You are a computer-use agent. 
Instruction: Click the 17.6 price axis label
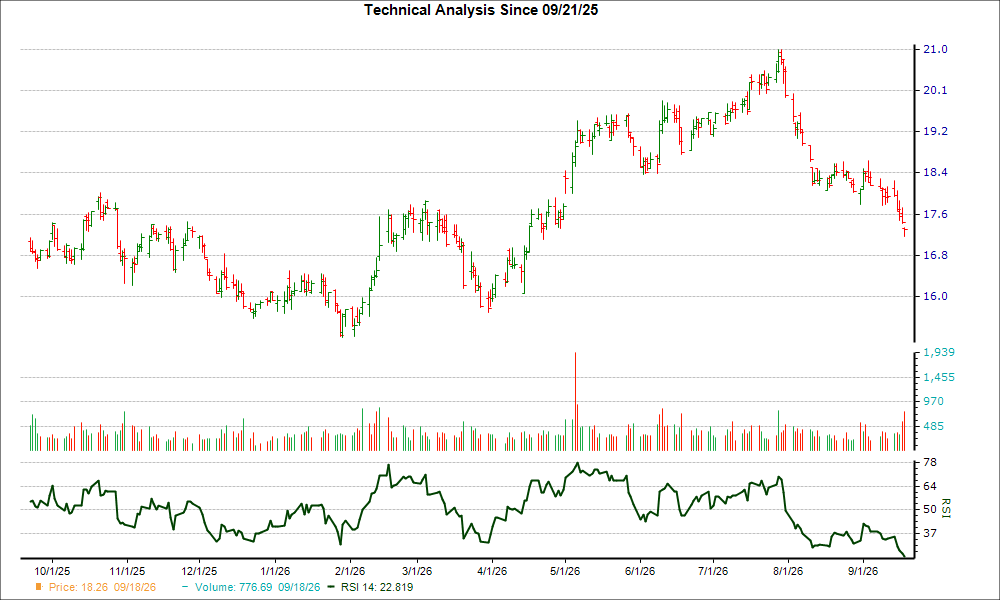pos(935,214)
